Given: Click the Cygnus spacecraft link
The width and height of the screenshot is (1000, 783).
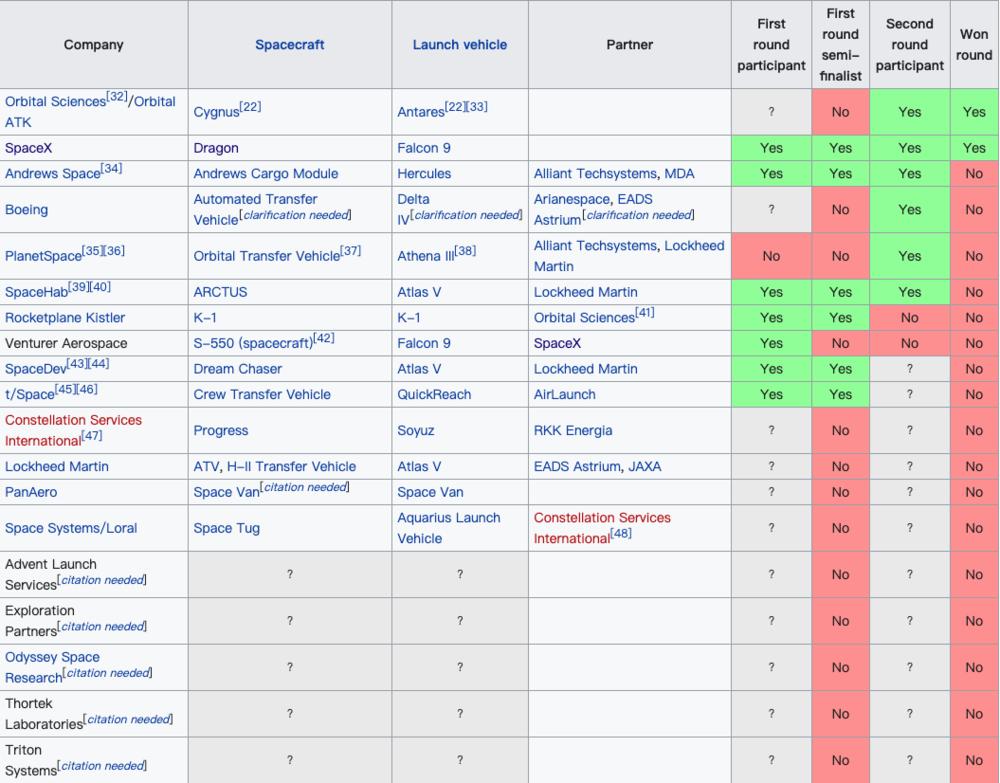Looking at the screenshot, I should pyautogui.click(x=215, y=112).
